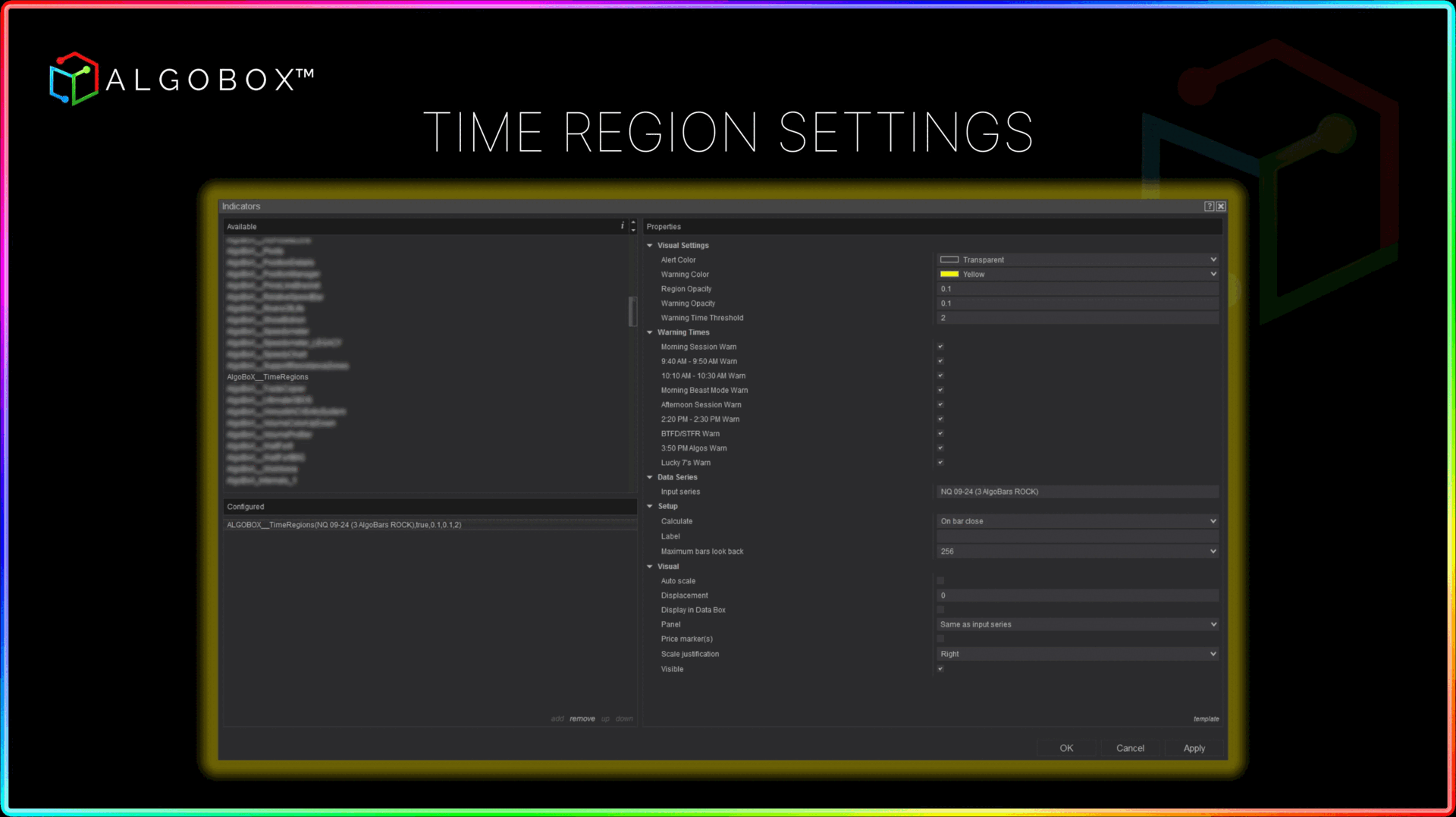
Task: Click the help question mark icon
Action: (x=1209, y=206)
